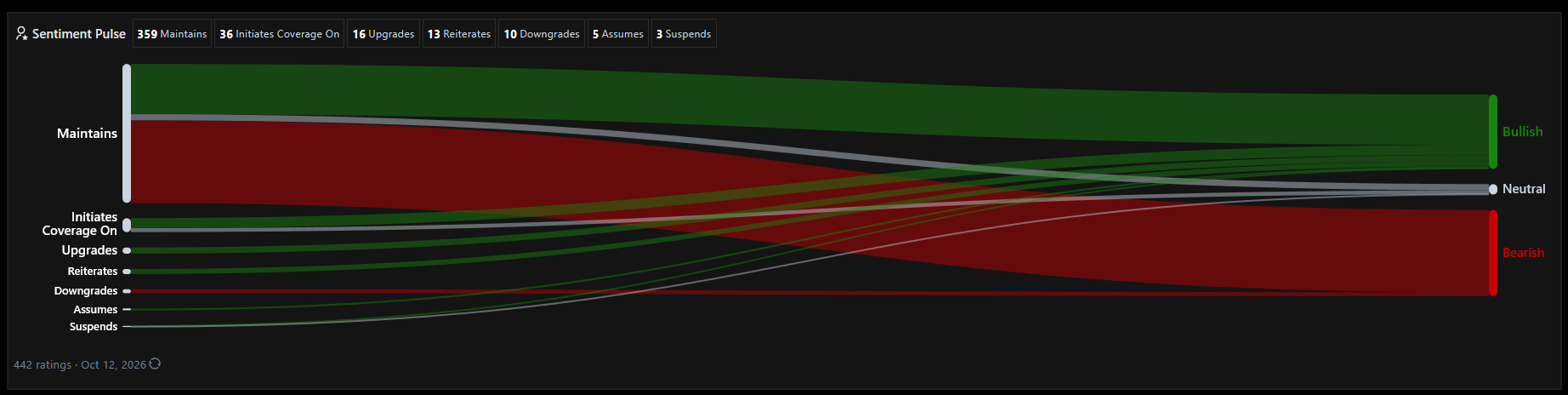
Task: Click the white Neutral node dot
Action: 1493,189
